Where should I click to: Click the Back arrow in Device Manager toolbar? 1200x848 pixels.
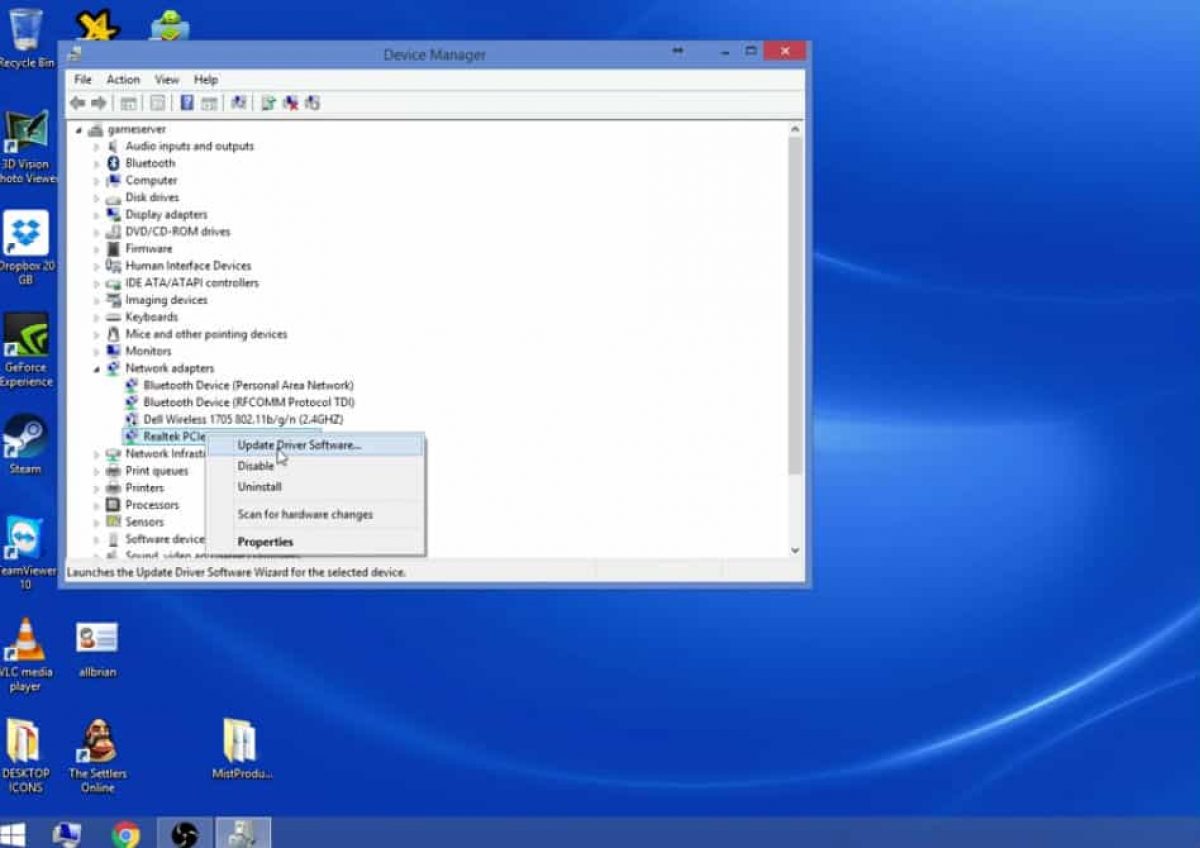point(77,103)
